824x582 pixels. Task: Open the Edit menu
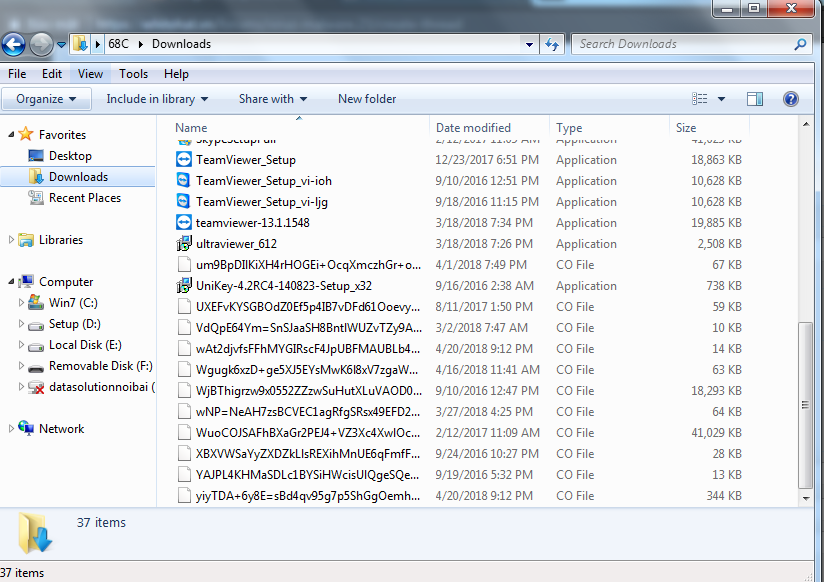(52, 74)
